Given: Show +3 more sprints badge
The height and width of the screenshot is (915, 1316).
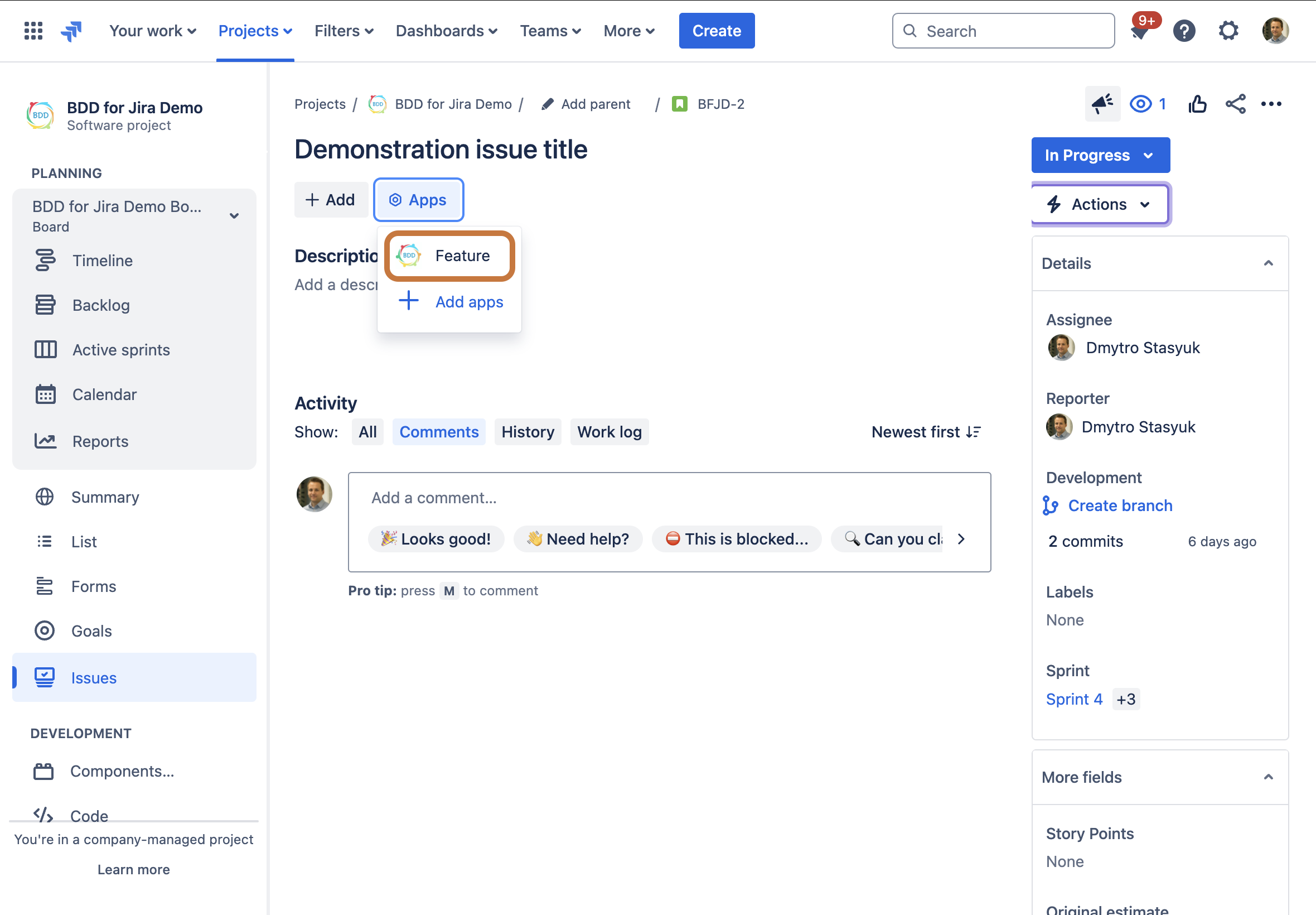Looking at the screenshot, I should point(1126,699).
